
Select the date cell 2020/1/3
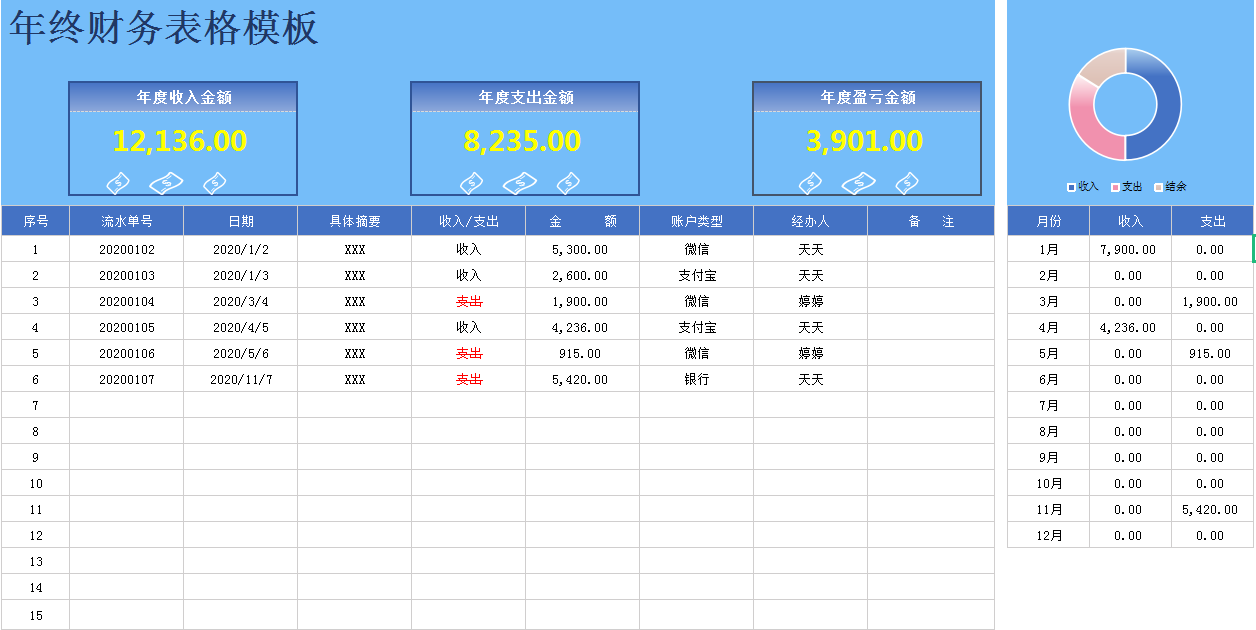pyautogui.click(x=241, y=275)
